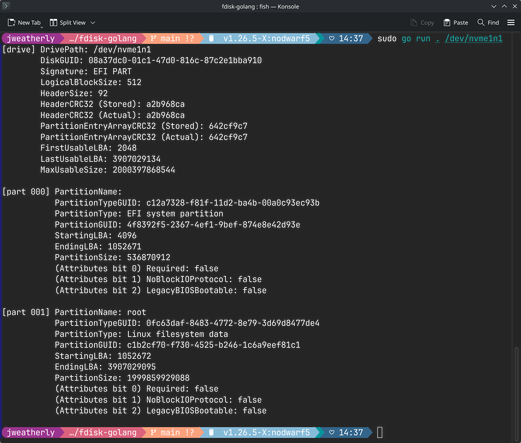521x443 pixels.
Task: Click the DiskGUID value line
Action: [x=151, y=60]
